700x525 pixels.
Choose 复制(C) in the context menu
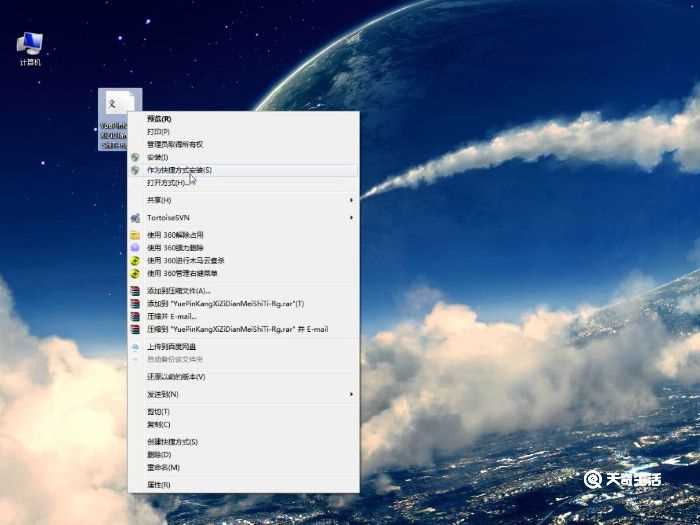(243, 425)
